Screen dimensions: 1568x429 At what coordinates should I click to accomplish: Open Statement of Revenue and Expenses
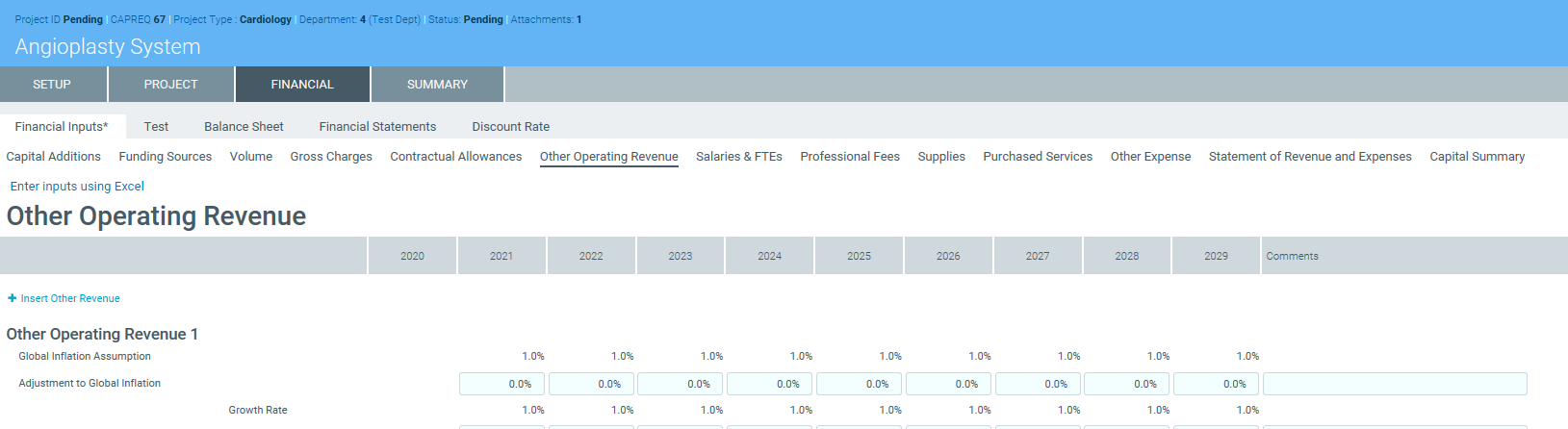pyautogui.click(x=1310, y=157)
